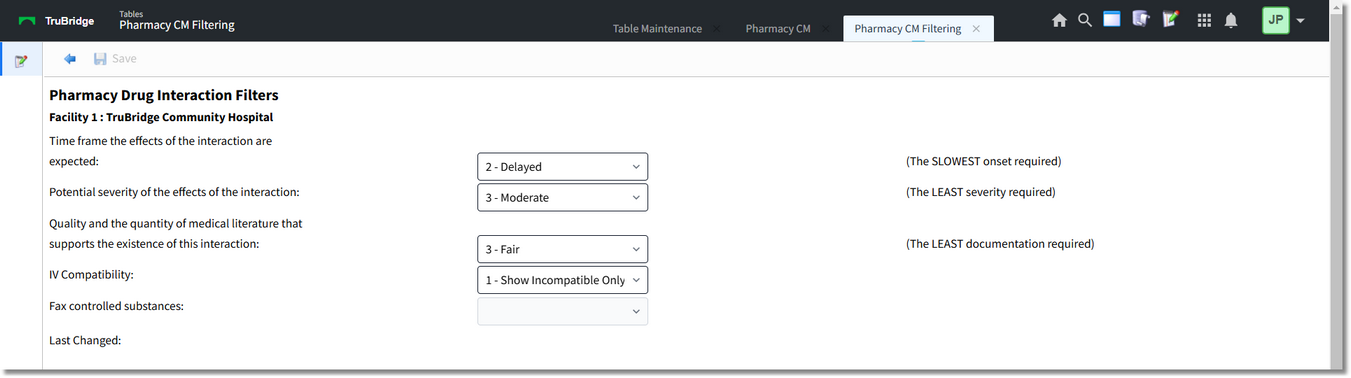The width and height of the screenshot is (1351, 378).
Task: Click the header title 'Pharmacy CM Filtering'
Action: click(x=177, y=25)
